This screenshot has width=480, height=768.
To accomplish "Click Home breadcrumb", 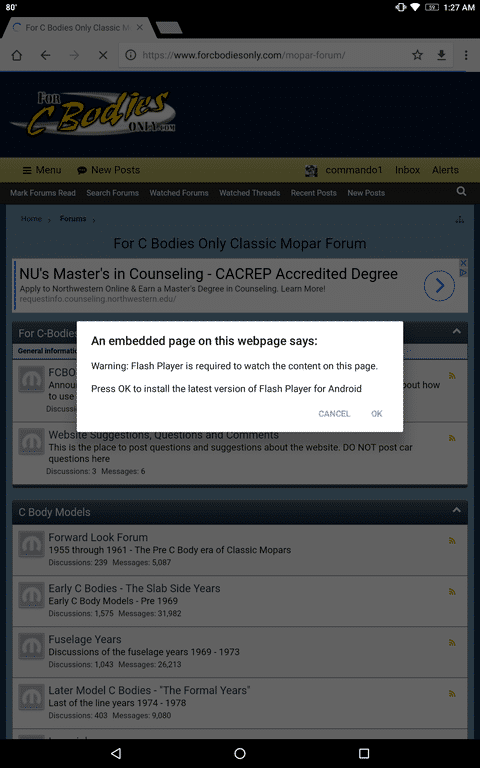I will 31,219.
